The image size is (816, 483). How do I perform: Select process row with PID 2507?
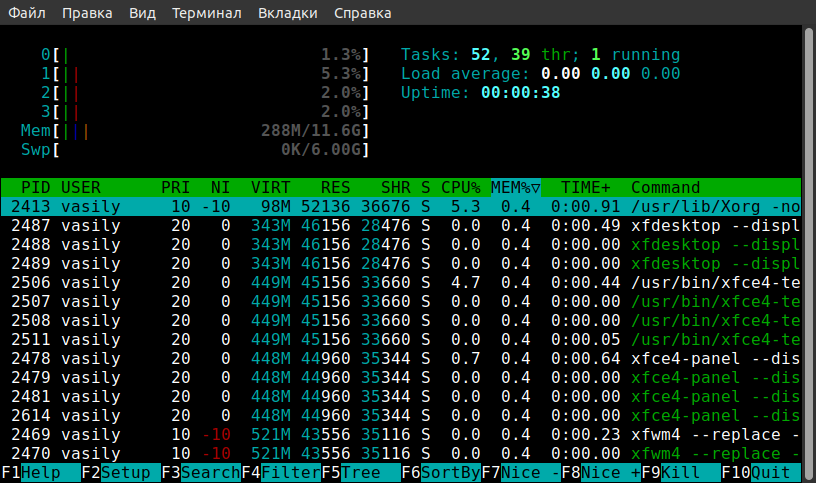click(x=401, y=301)
